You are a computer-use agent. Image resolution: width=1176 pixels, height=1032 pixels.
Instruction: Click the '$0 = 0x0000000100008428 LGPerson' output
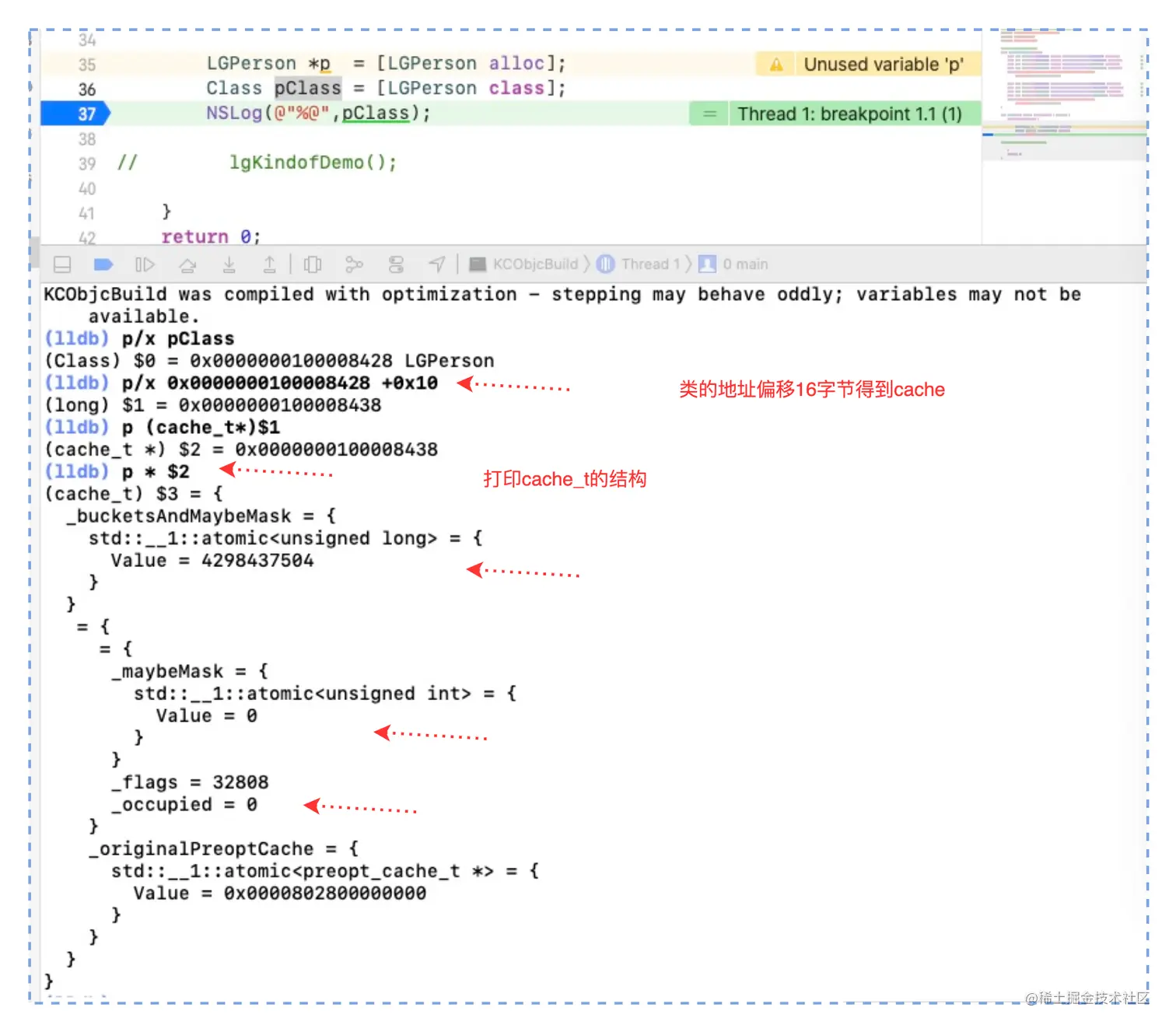[x=314, y=361]
